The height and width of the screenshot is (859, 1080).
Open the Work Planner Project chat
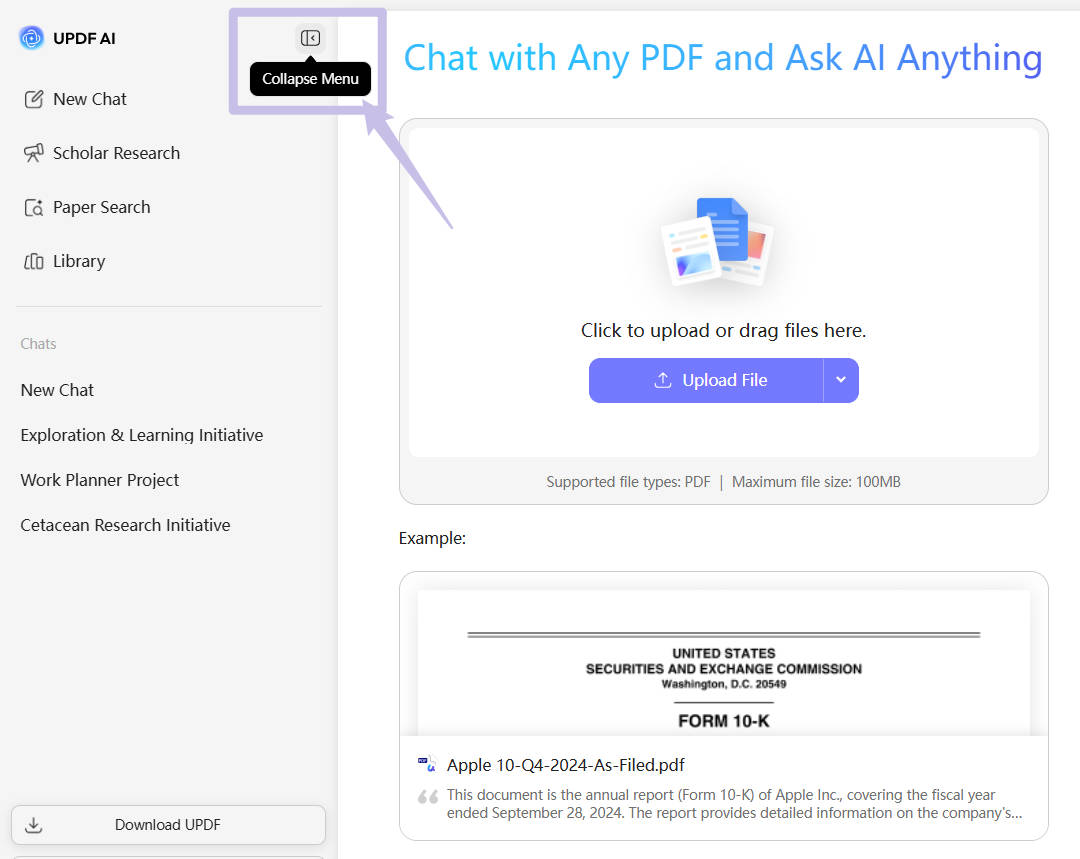(100, 480)
